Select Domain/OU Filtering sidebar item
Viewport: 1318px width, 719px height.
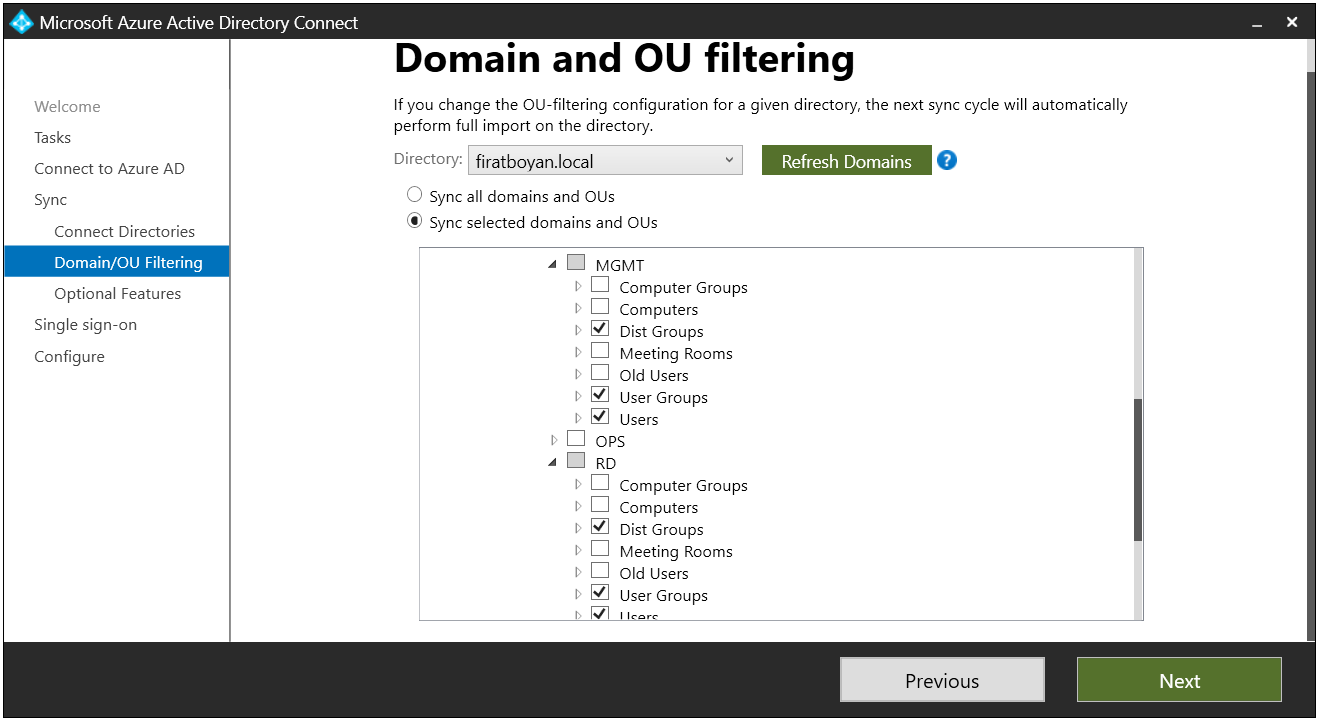(x=117, y=262)
